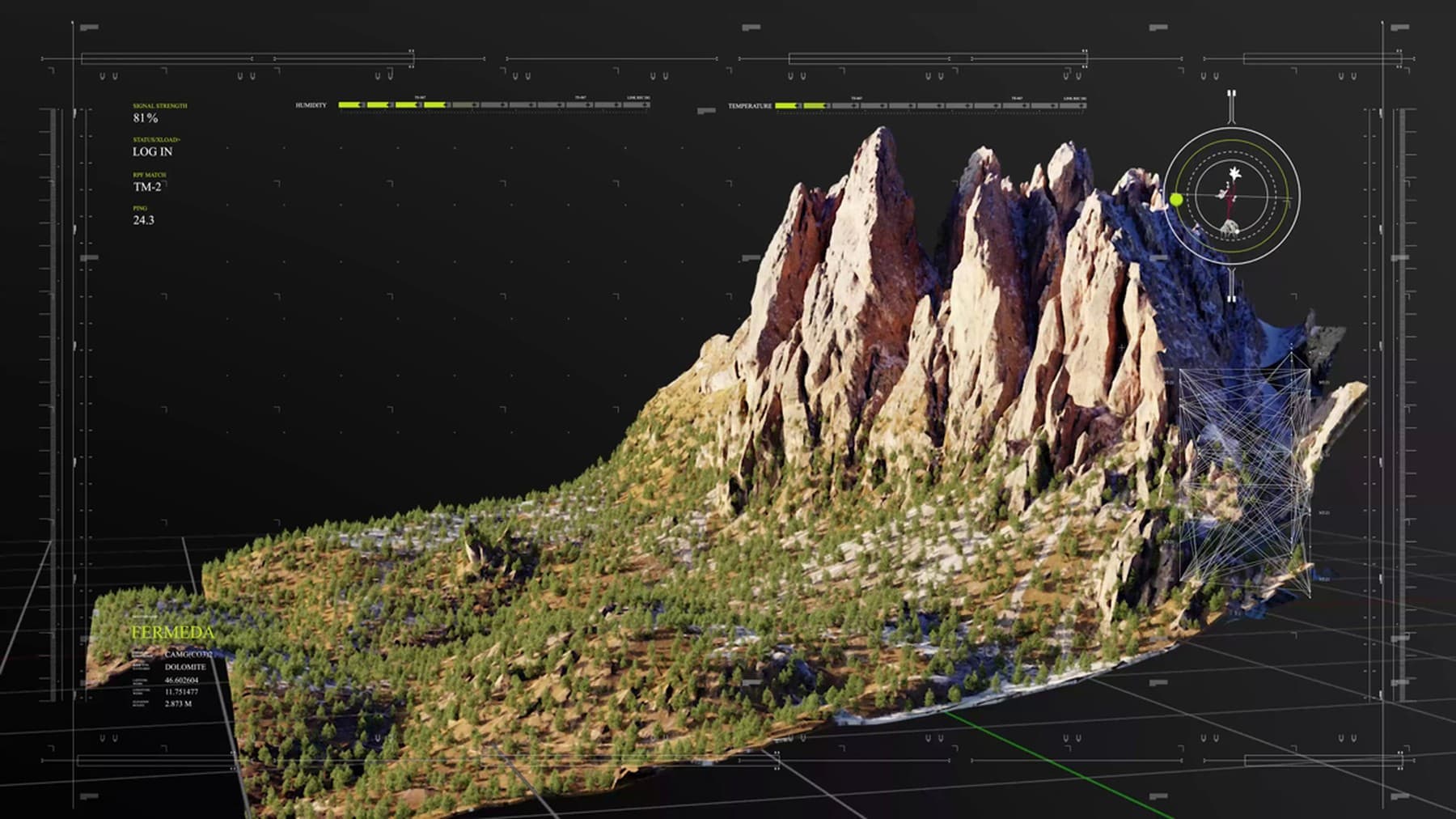Viewport: 1456px width, 819px height.
Task: Click the latitude value 46.602604
Action: (x=181, y=680)
